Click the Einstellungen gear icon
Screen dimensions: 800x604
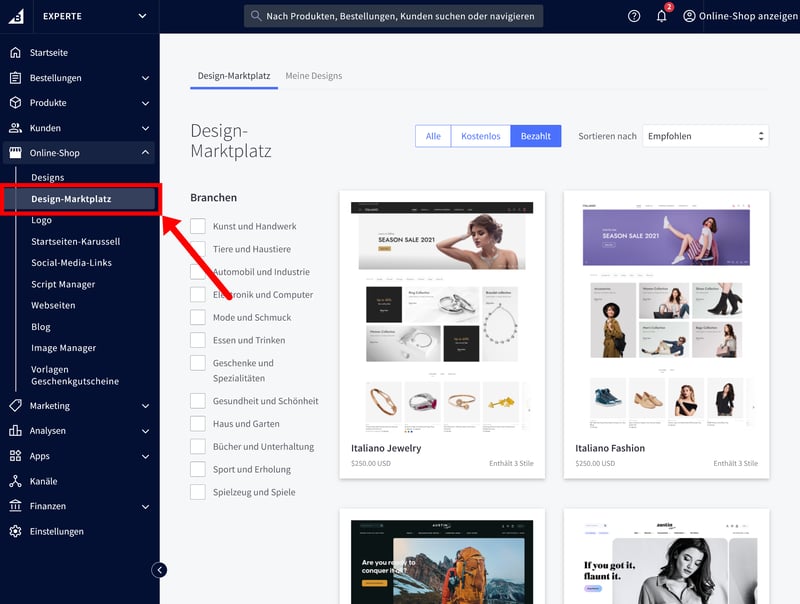[15, 531]
